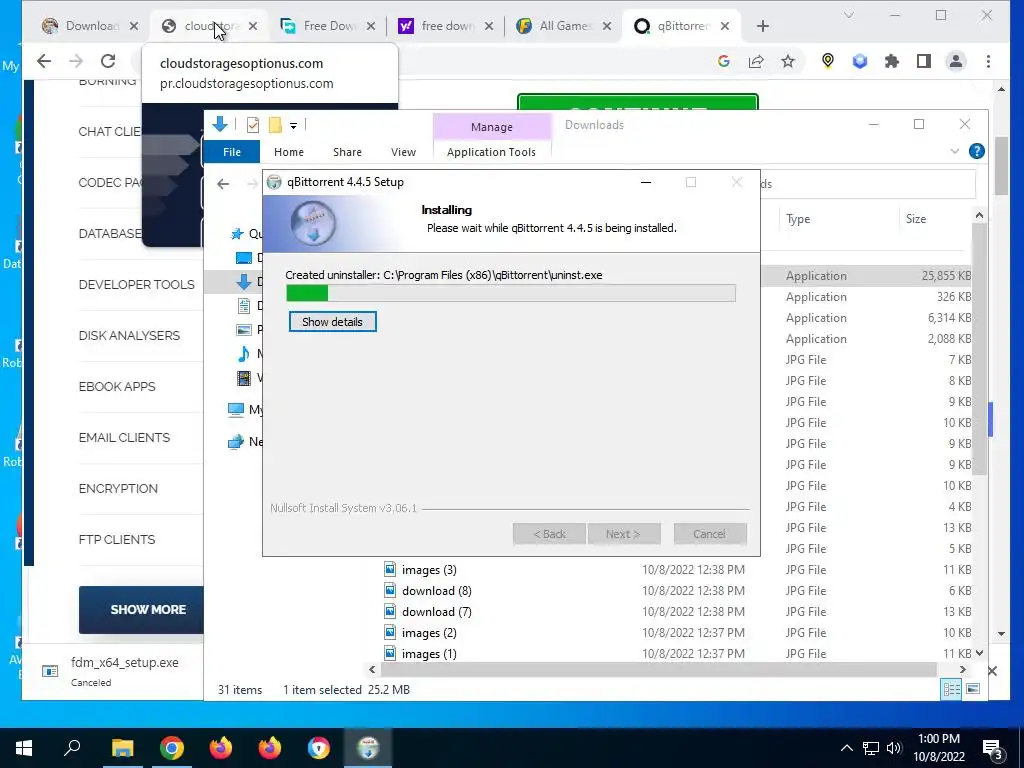Open the ENCRYPTION category link
The image size is (1024, 768).
[118, 488]
